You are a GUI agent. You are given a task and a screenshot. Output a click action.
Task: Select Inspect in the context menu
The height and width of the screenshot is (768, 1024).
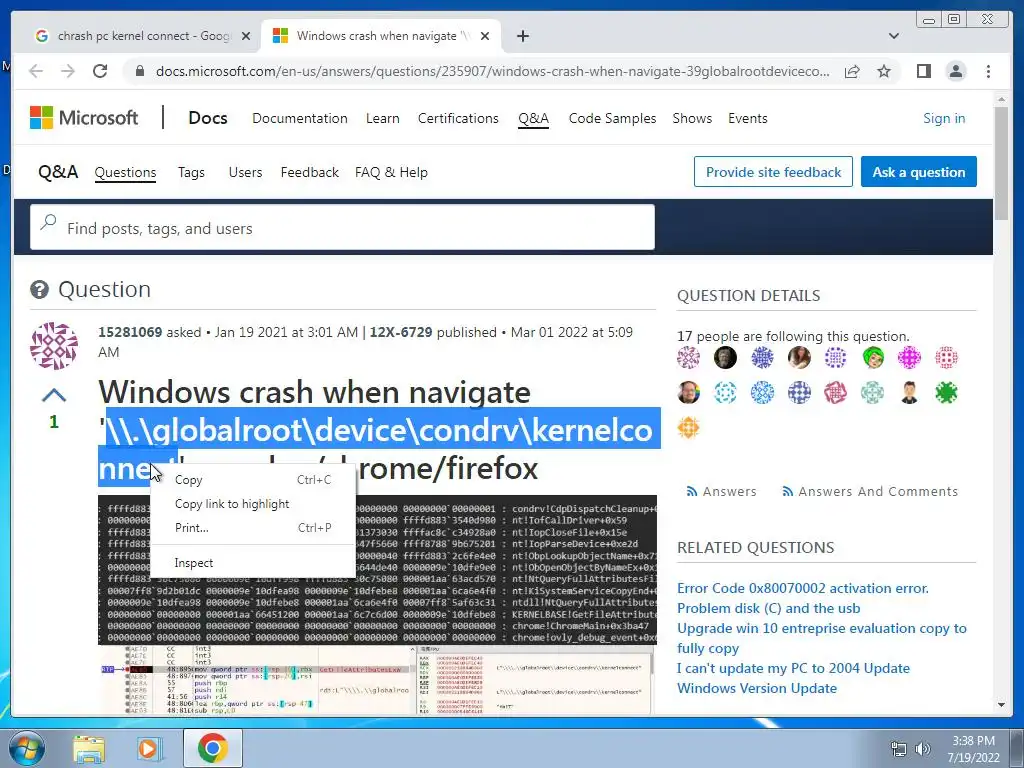click(x=253, y=563)
